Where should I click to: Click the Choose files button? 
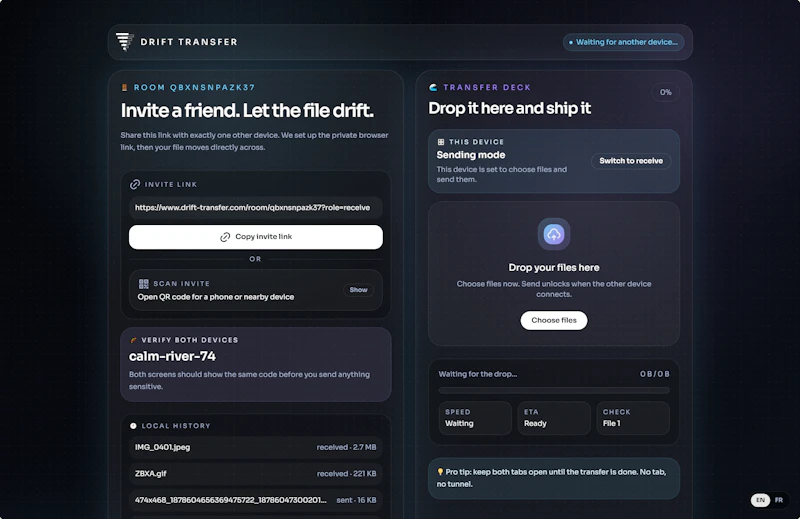pos(554,320)
